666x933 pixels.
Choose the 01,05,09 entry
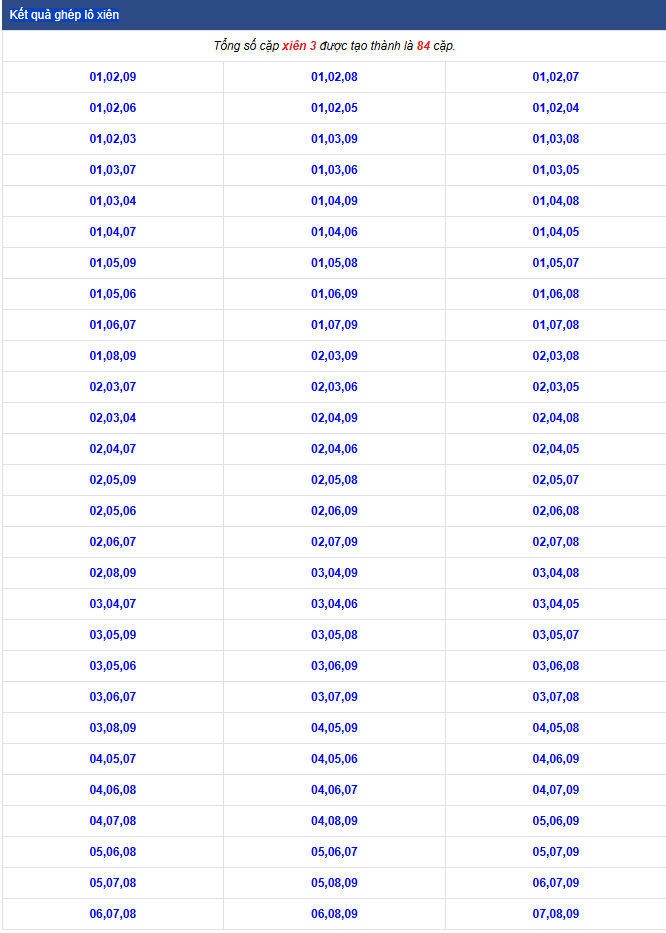113,263
